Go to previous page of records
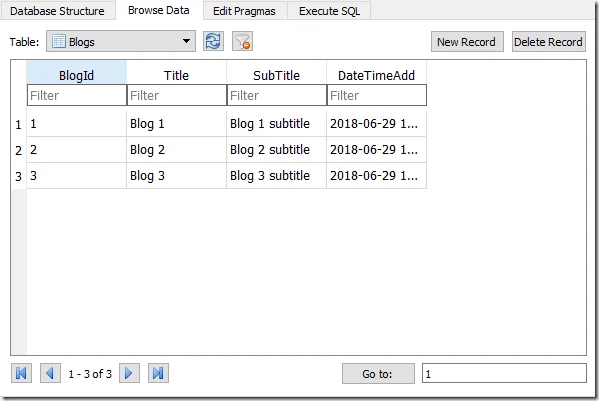 click(x=50, y=373)
